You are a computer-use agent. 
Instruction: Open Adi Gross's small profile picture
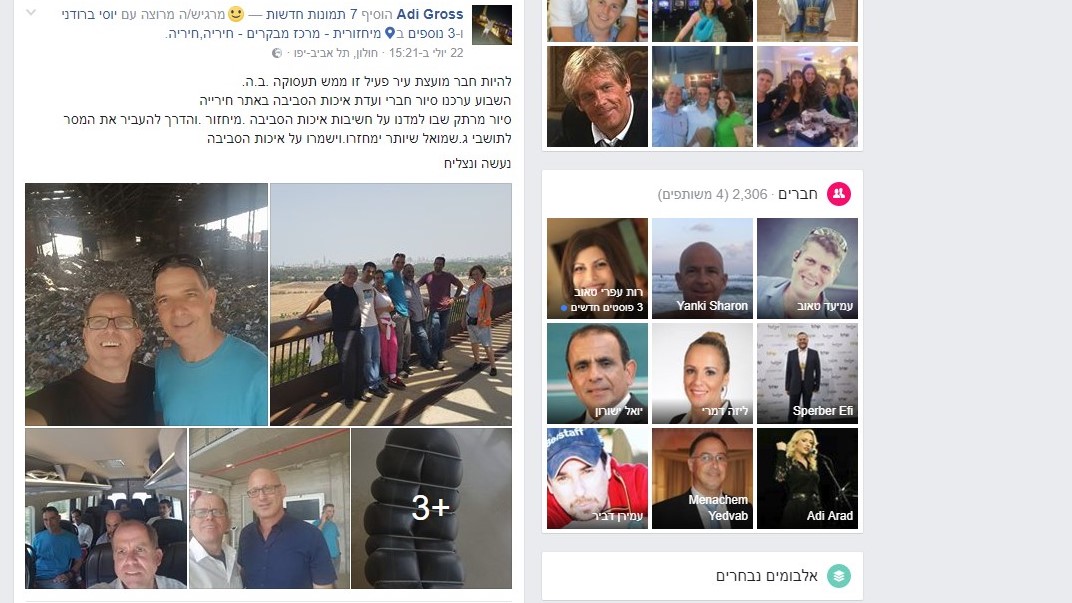pyautogui.click(x=492, y=25)
